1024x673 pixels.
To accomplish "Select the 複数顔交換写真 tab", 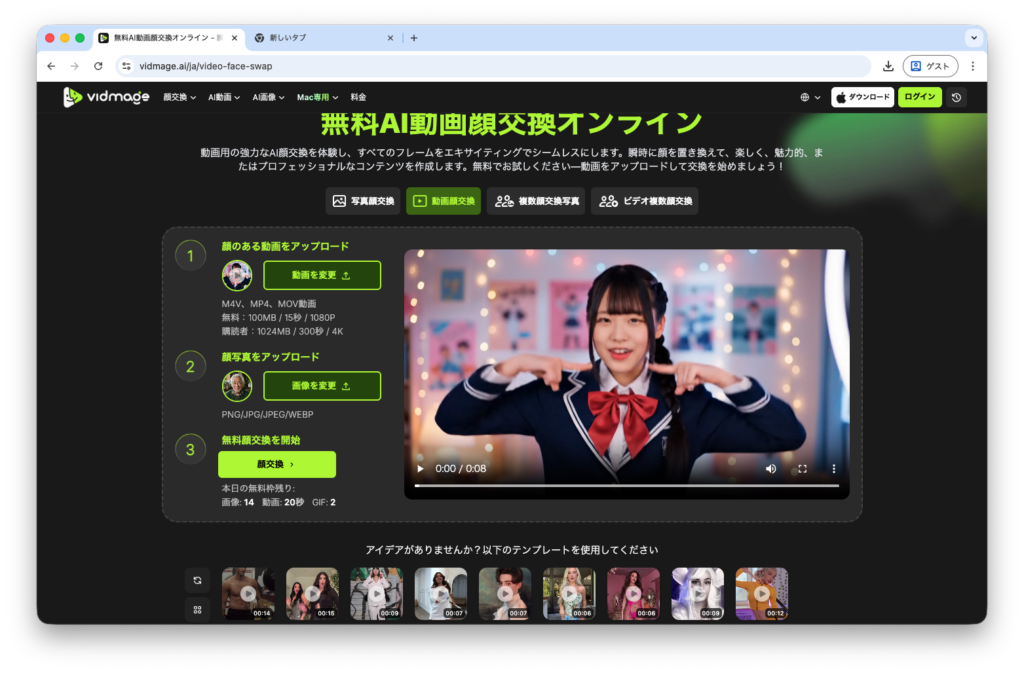I will [x=536, y=201].
